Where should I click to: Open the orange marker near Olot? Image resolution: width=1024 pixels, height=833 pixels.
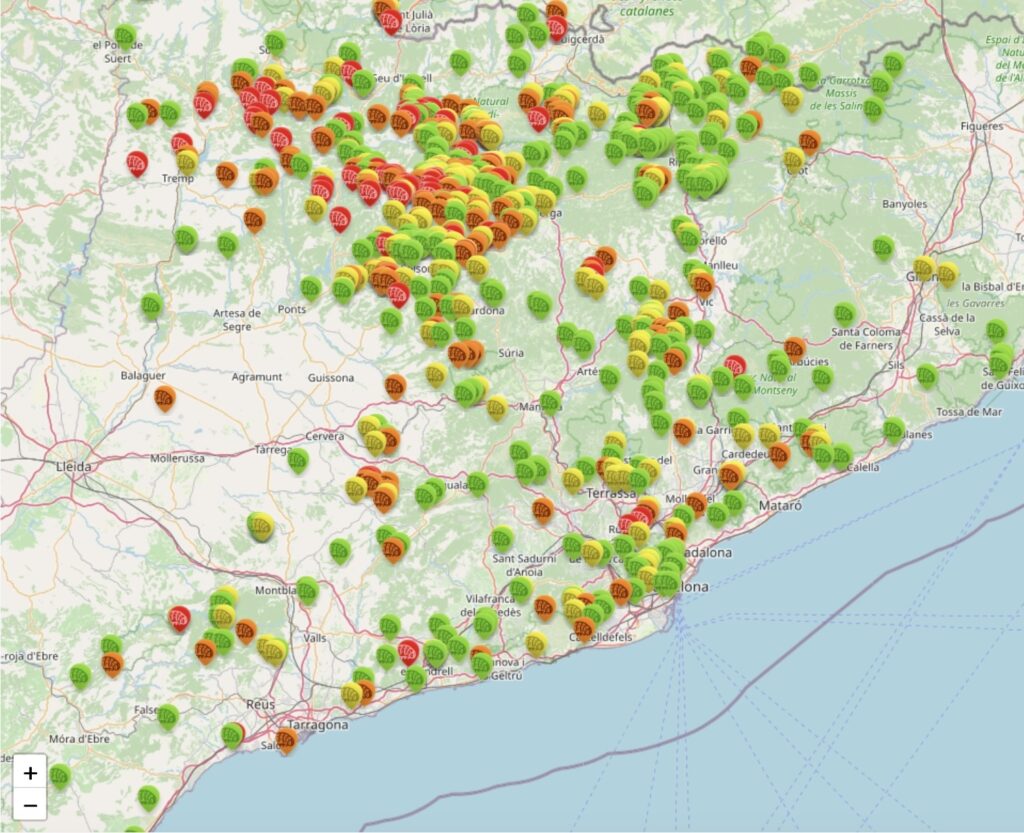click(809, 140)
